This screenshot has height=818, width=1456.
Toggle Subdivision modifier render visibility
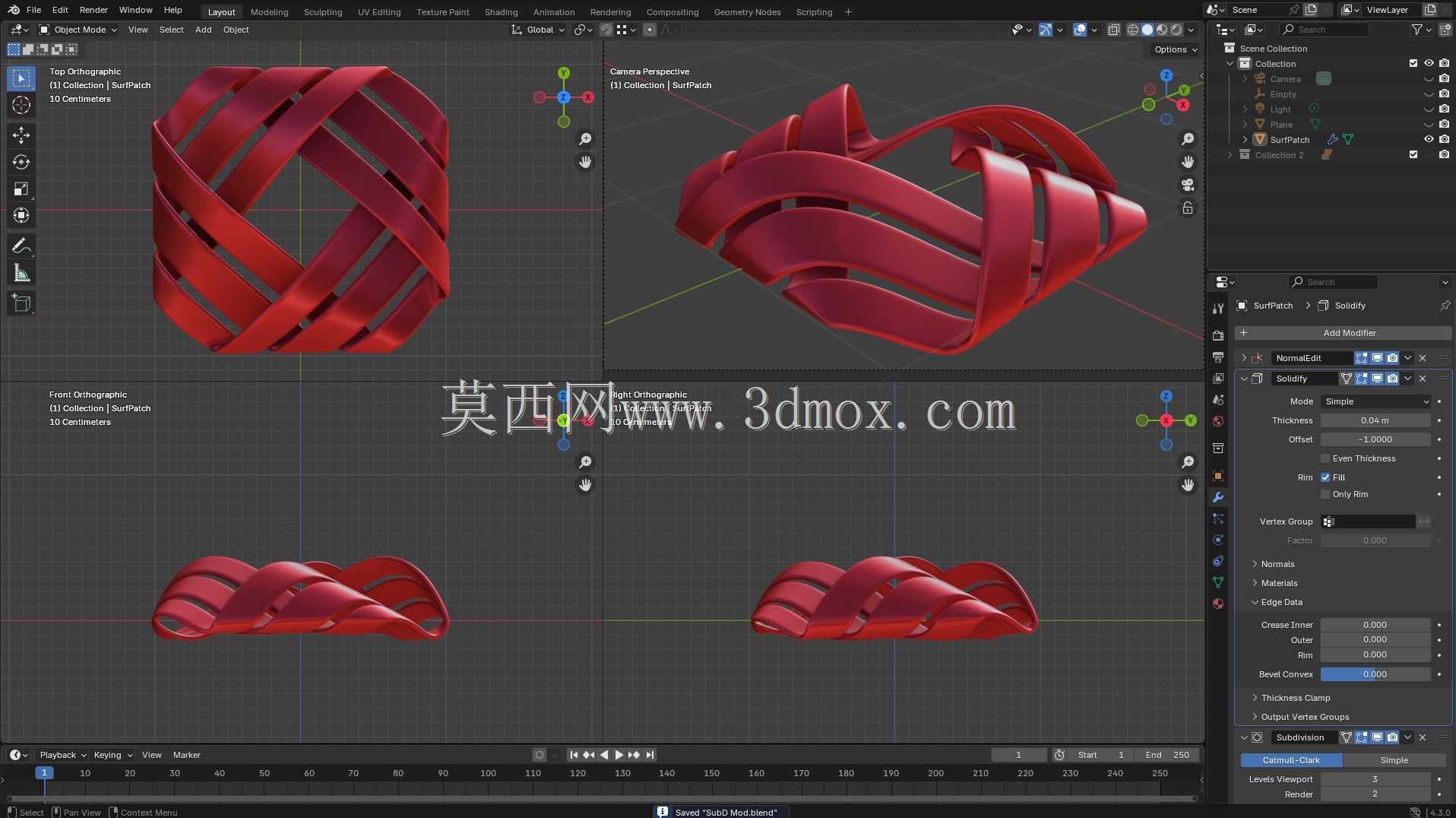[x=1392, y=737]
